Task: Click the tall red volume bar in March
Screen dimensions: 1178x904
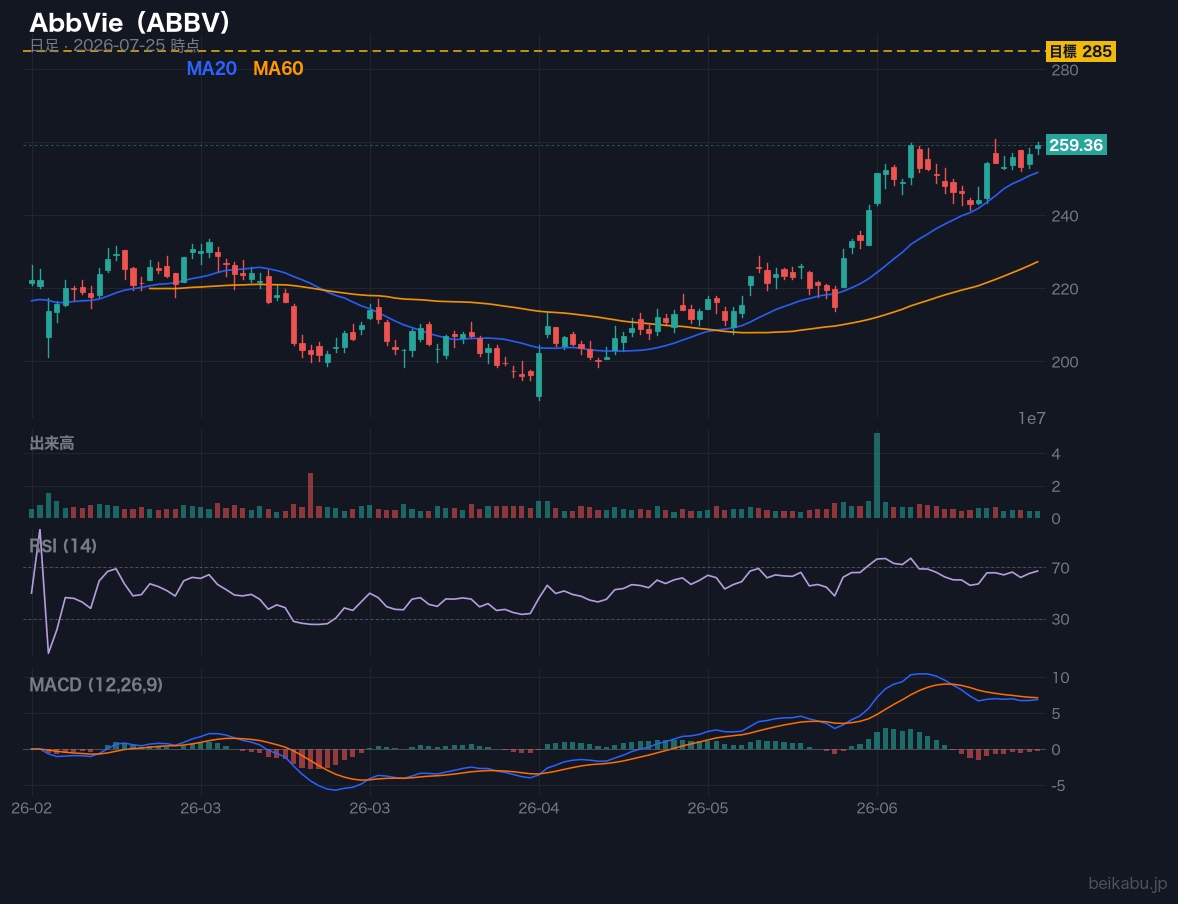Action: click(x=310, y=495)
